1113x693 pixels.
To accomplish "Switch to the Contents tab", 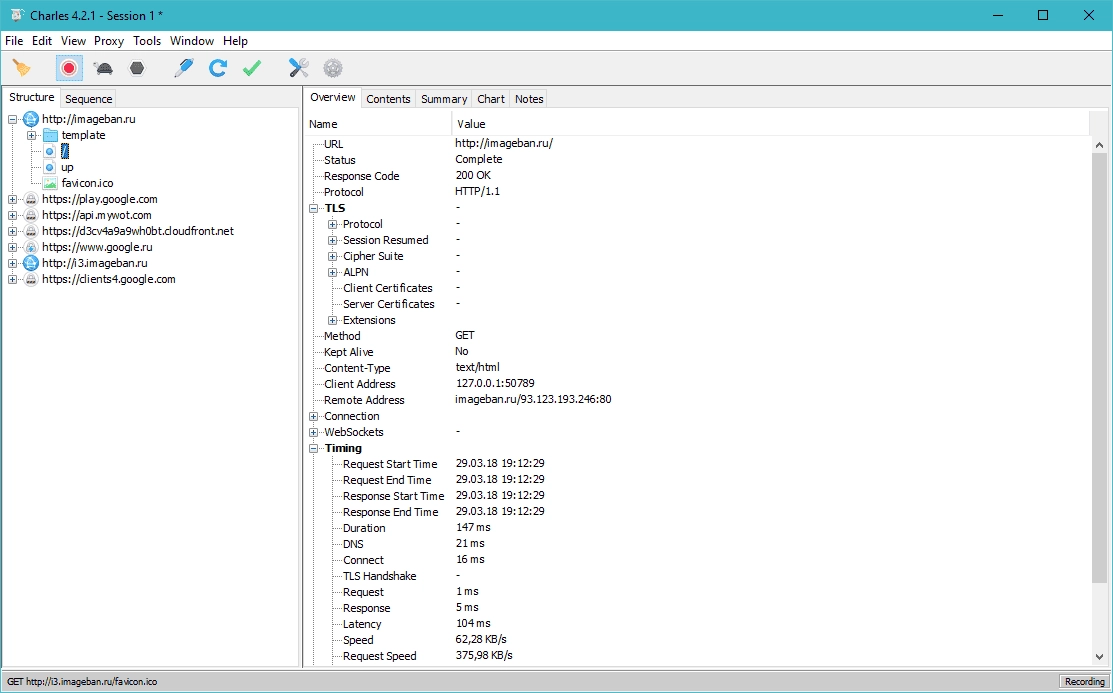I will [388, 99].
